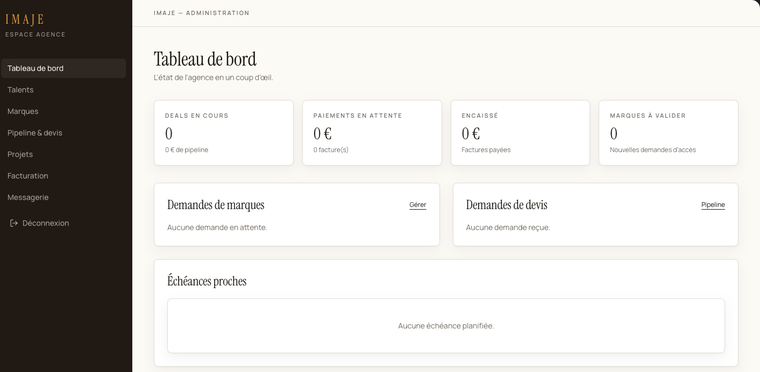Click the Tableau de bord page heading
The image size is (760, 372).
[x=205, y=59]
